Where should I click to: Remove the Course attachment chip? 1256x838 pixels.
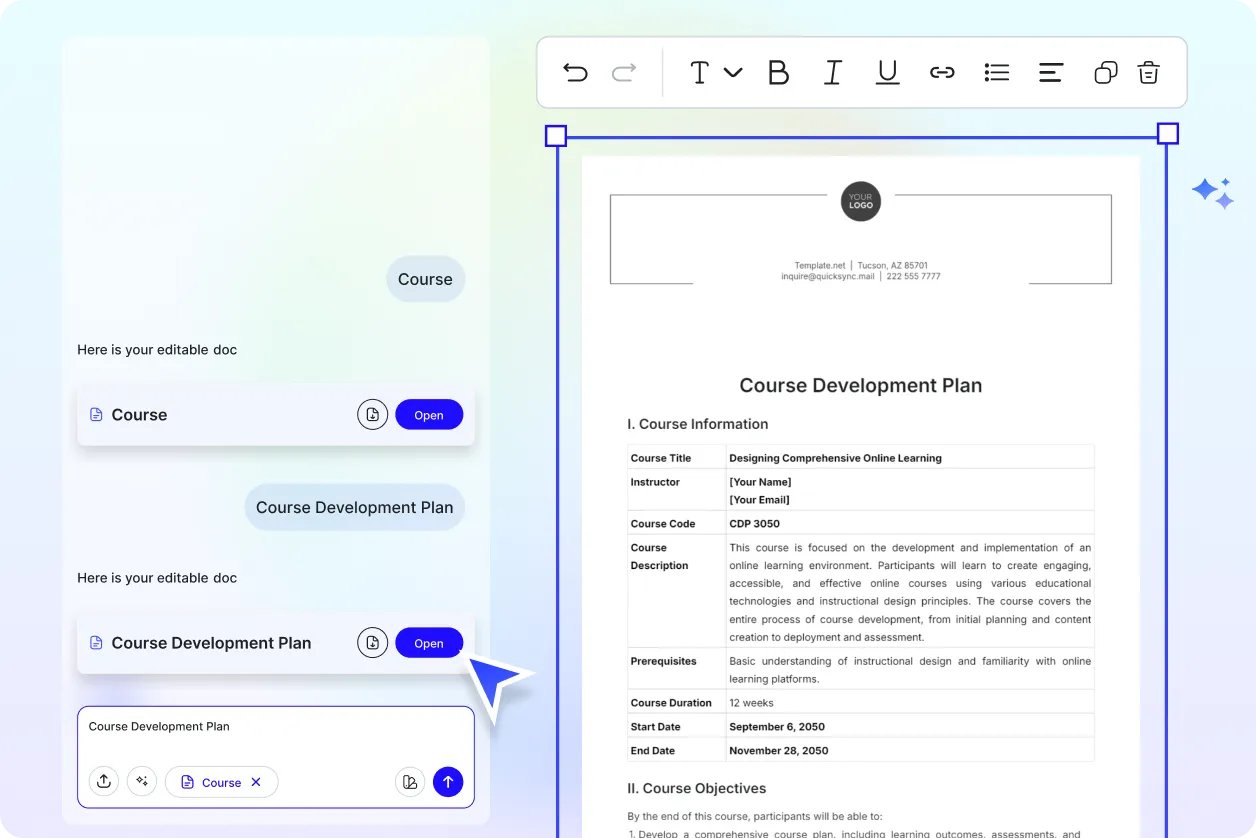pos(256,782)
